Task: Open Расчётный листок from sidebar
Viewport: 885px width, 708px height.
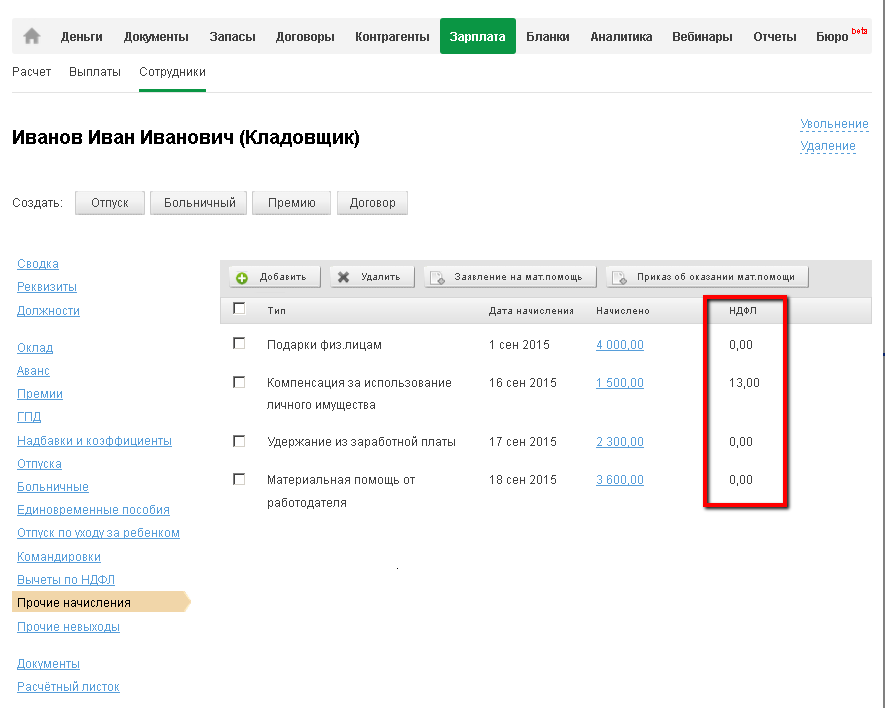Action: point(68,687)
